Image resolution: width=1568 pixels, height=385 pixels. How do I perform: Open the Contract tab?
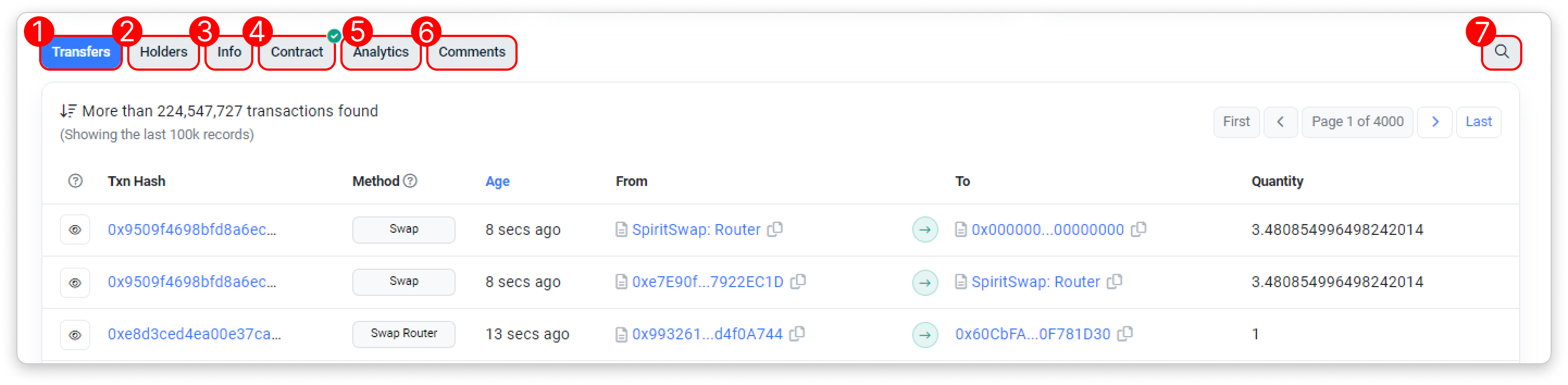(296, 52)
